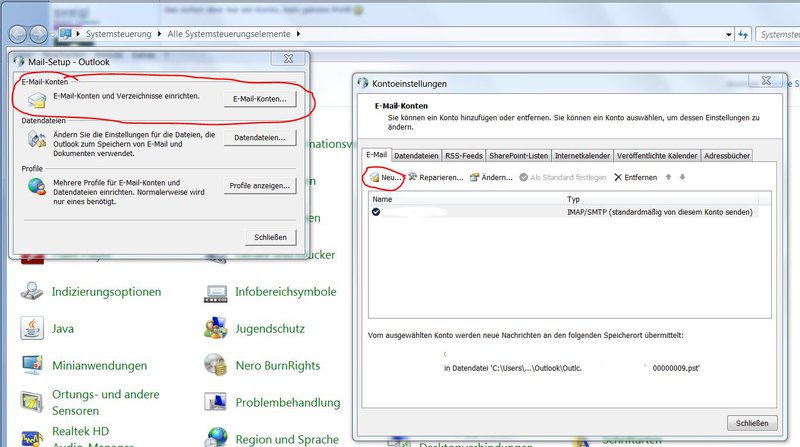
Task: Move account up with arrow icon
Action: click(x=668, y=177)
